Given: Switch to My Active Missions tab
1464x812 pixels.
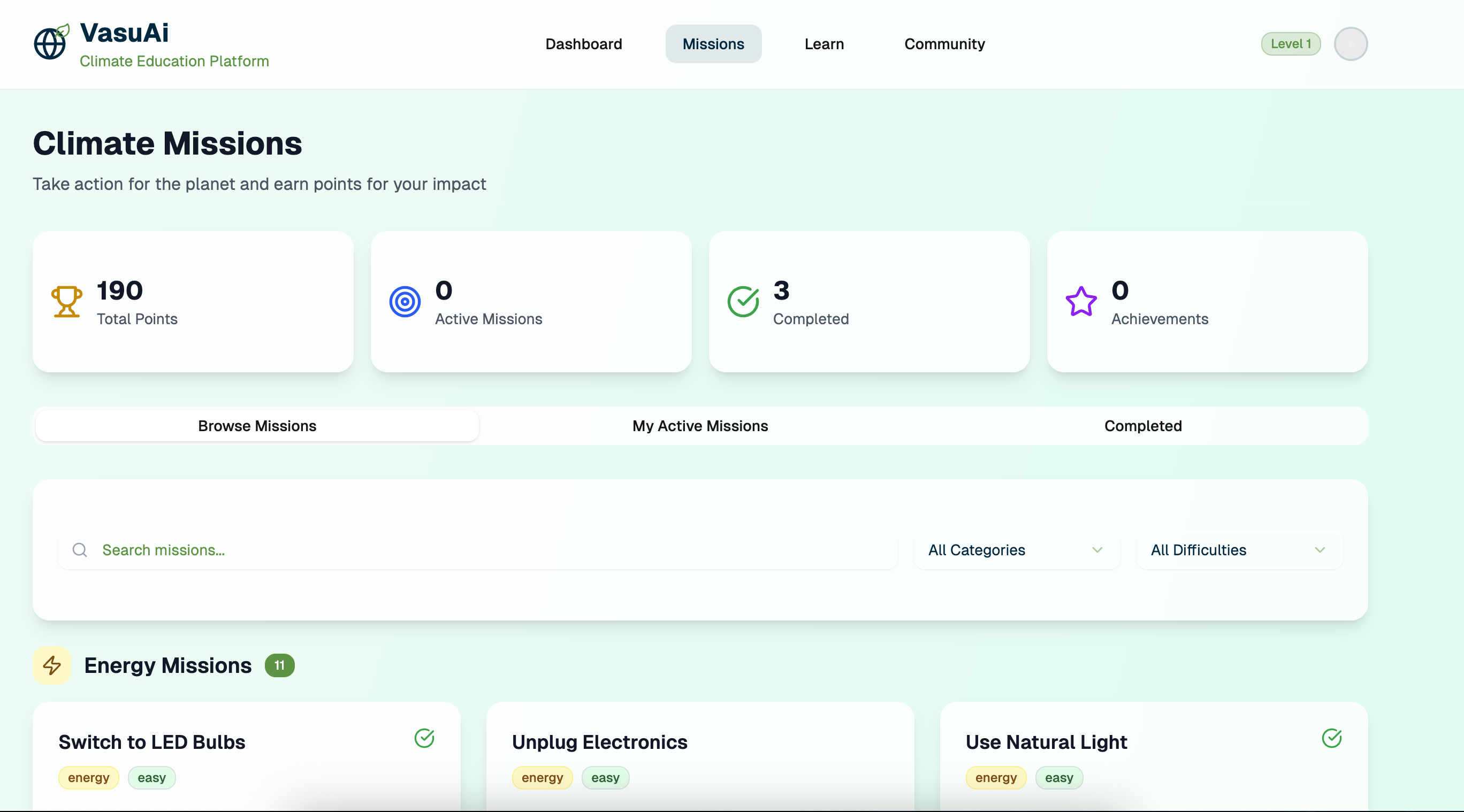Looking at the screenshot, I should 699,426.
